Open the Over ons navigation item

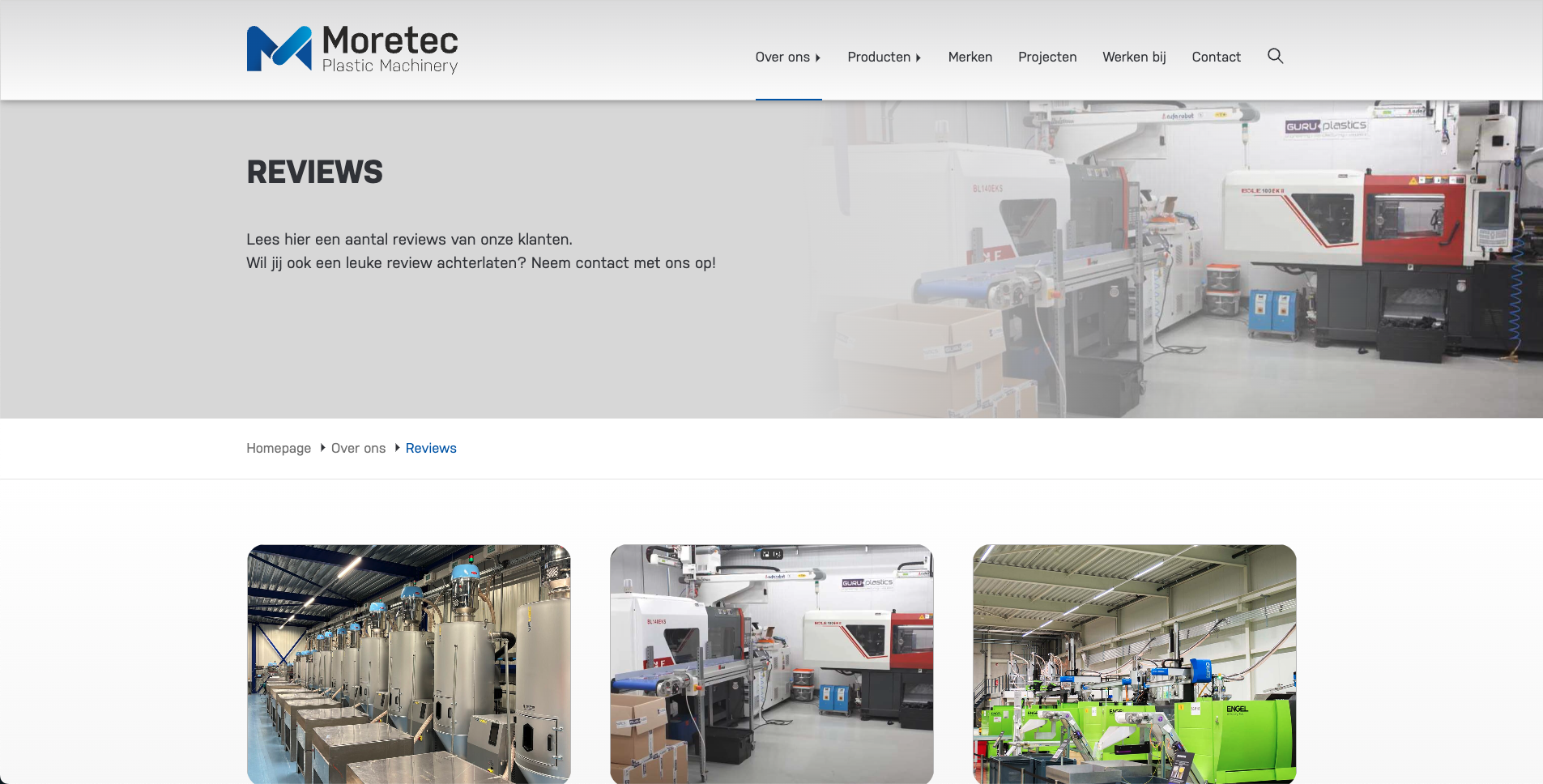pos(782,57)
